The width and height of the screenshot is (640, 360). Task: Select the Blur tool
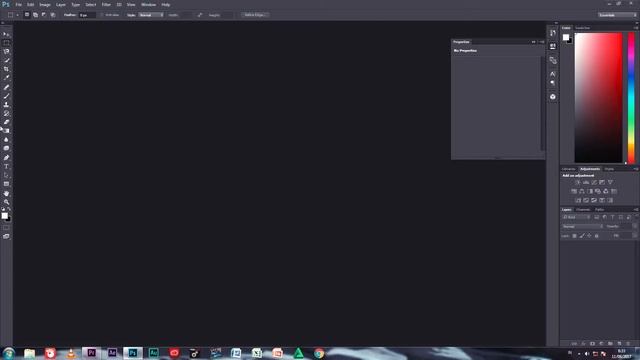(6, 140)
